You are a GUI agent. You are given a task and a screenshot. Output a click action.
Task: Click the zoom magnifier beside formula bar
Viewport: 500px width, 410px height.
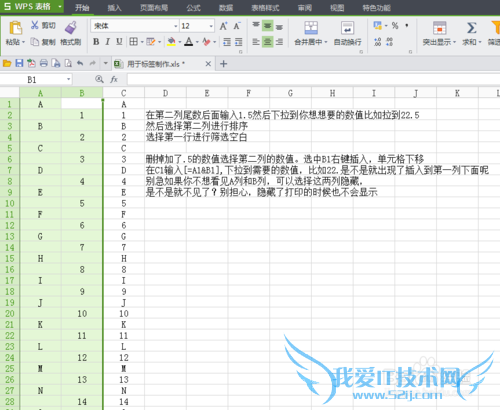99,79
